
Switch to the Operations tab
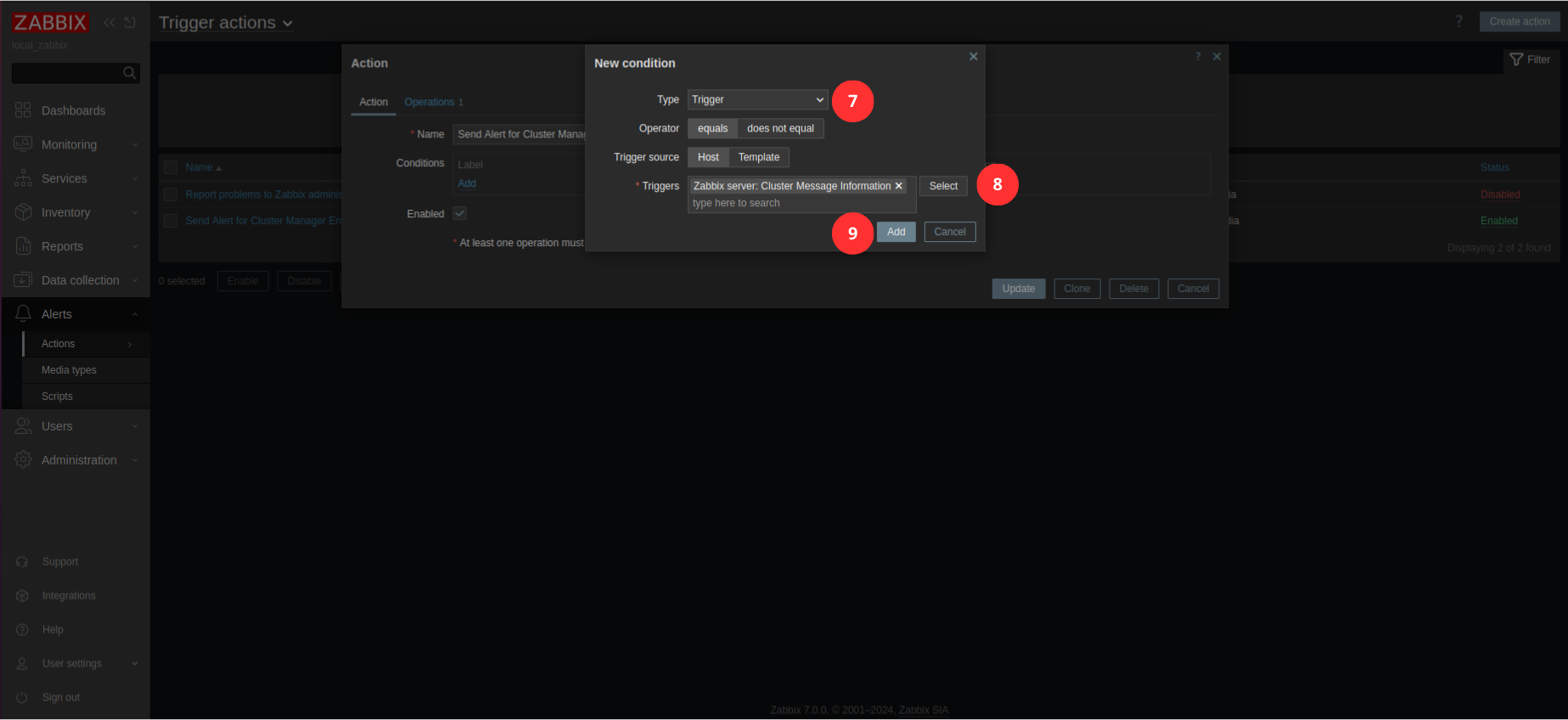tap(434, 102)
